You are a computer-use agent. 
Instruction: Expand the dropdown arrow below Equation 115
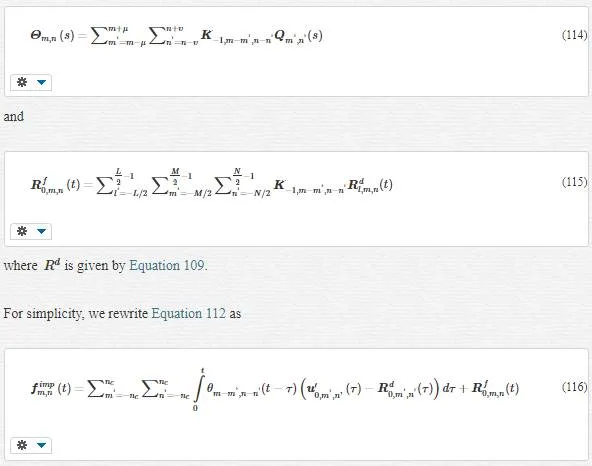tap(41, 231)
